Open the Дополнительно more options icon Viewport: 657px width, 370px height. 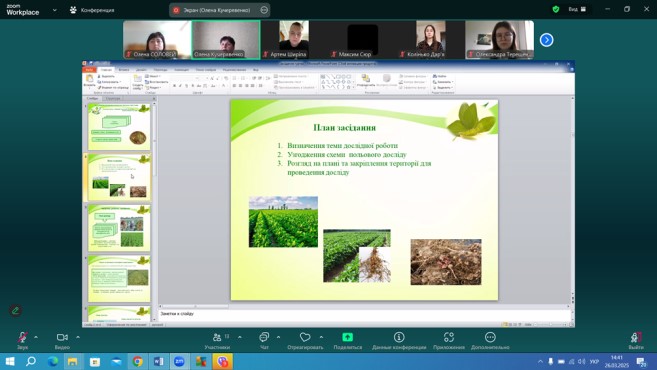tap(490, 337)
